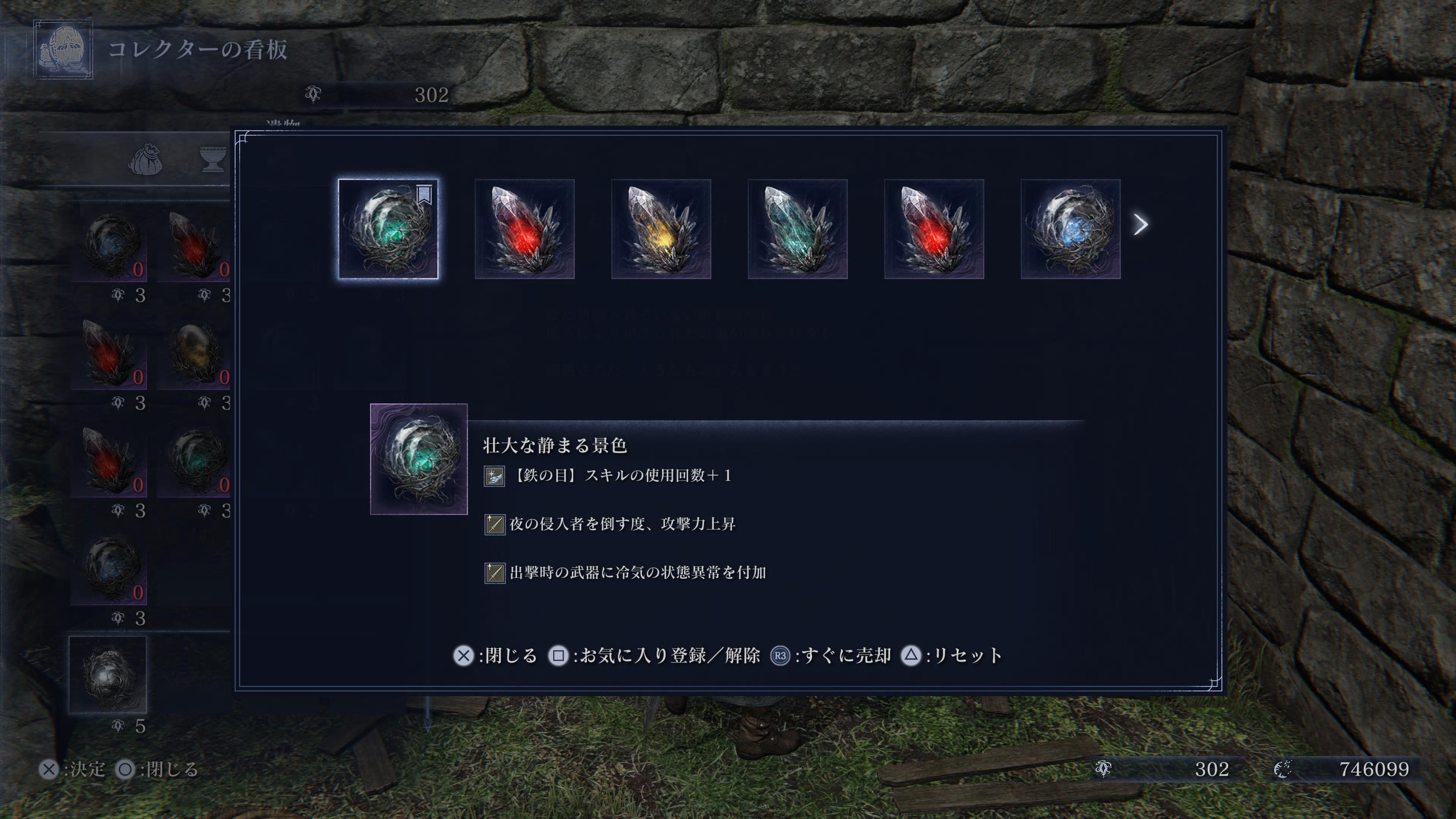The width and height of the screenshot is (1456, 819).
Task: Select the yellow crystal relic in the row
Action: (661, 229)
